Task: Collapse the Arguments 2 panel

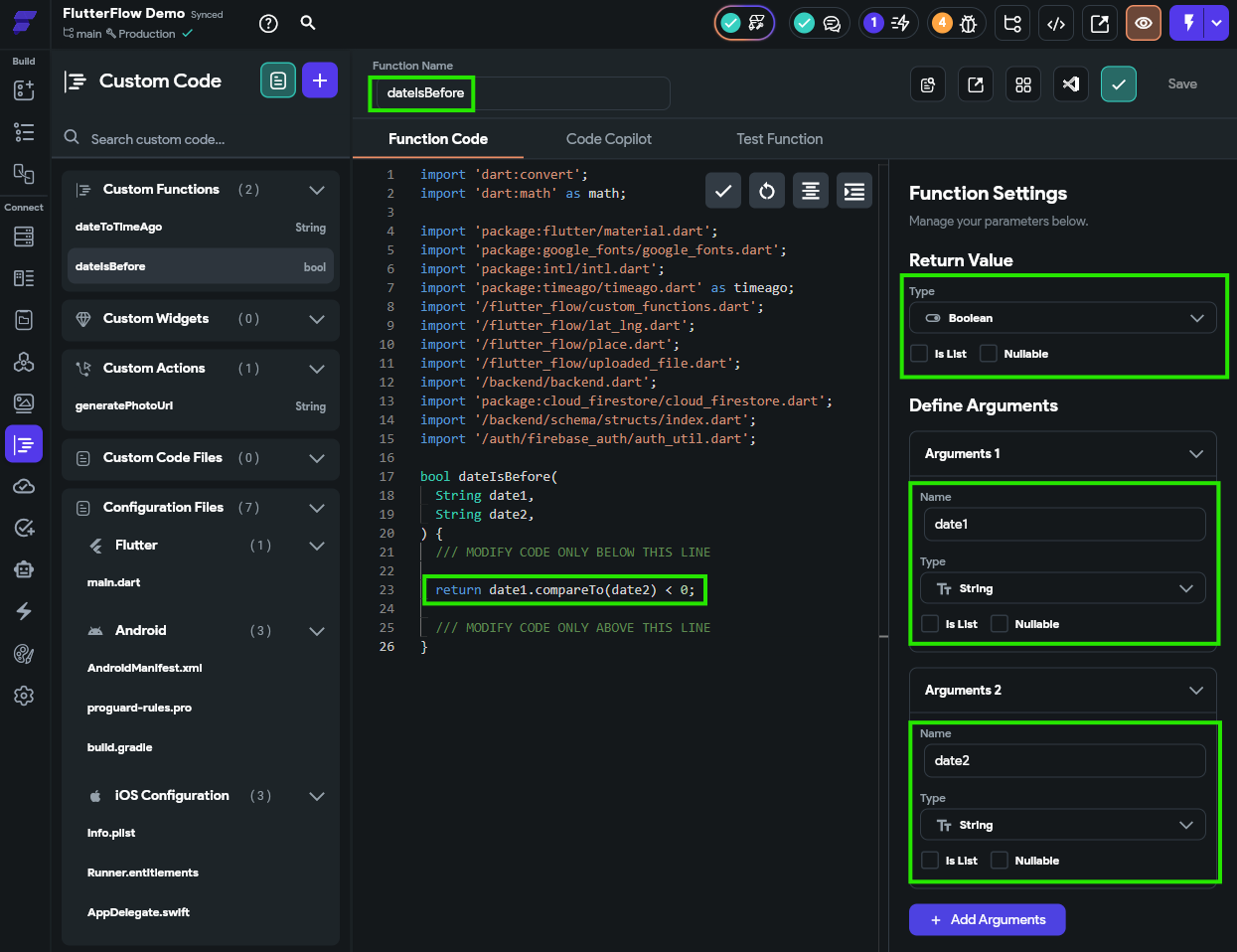Action: tap(1196, 691)
